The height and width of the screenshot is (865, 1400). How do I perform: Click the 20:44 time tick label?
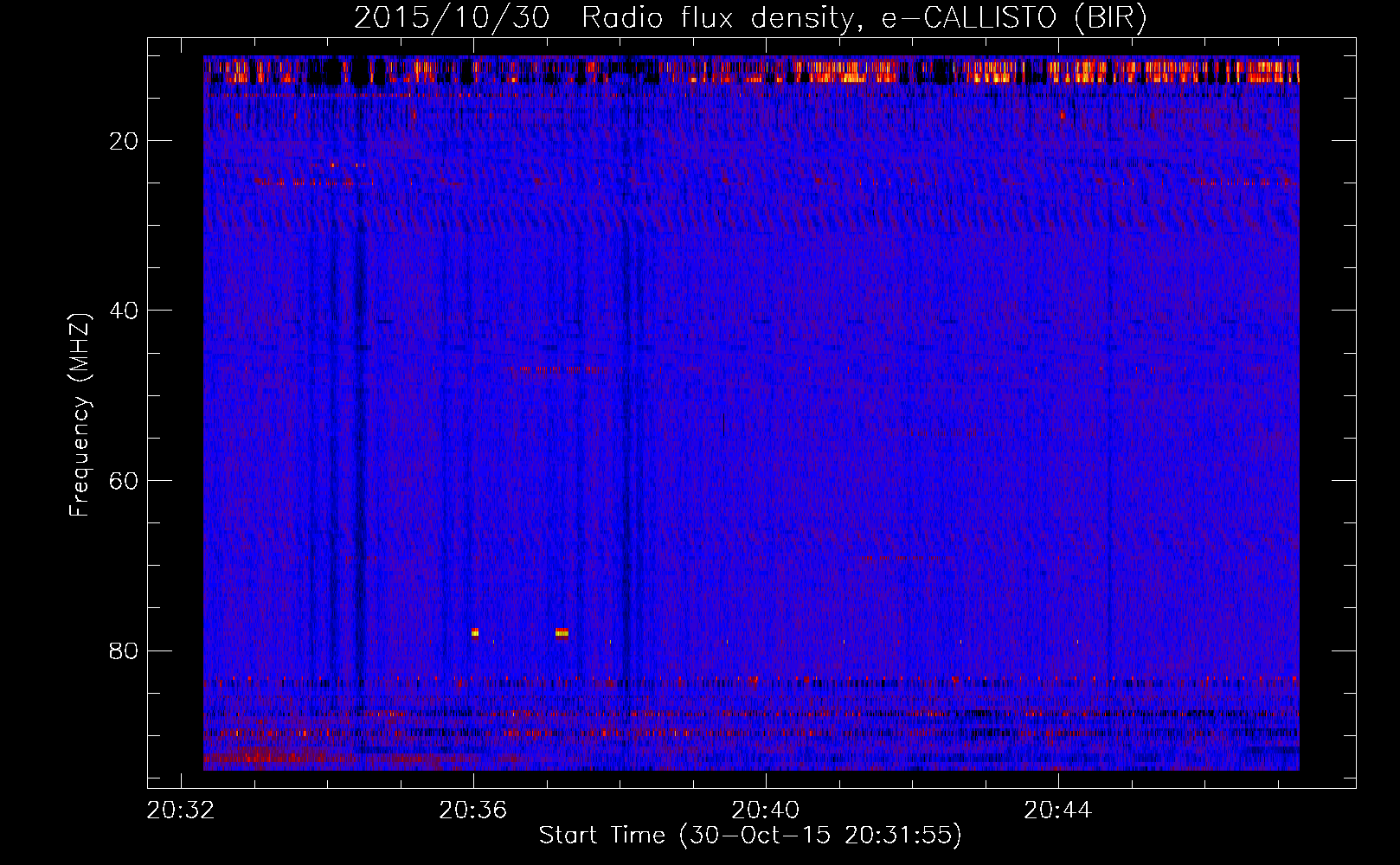(x=1057, y=811)
